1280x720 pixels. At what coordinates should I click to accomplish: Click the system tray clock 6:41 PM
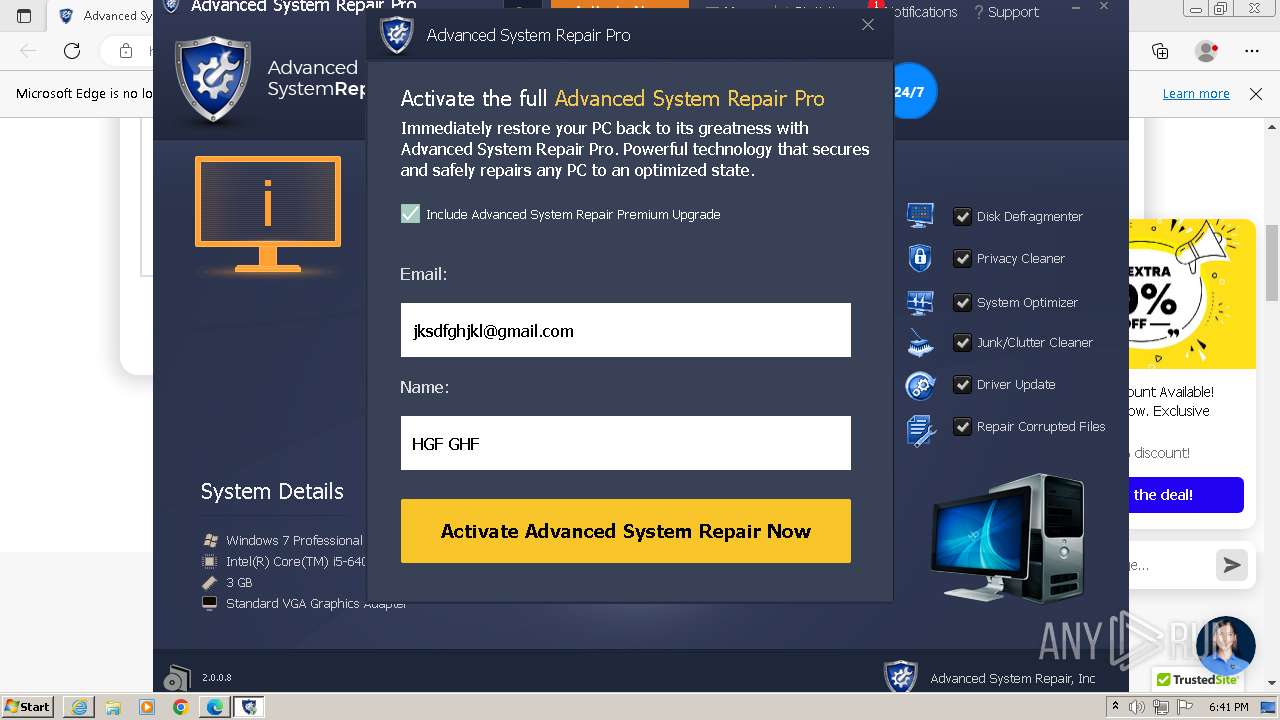[x=1228, y=707]
